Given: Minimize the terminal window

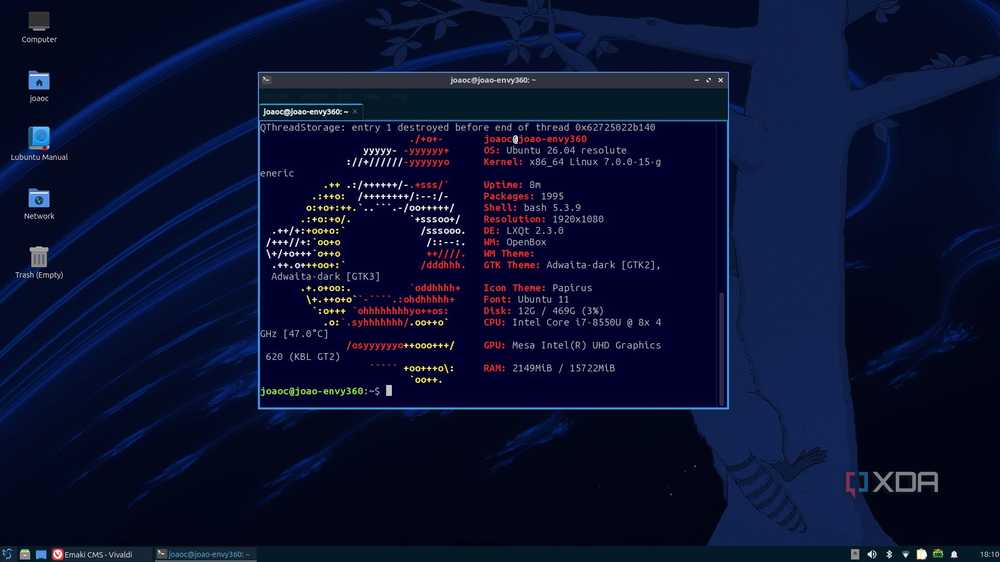Looking at the screenshot, I should coord(696,80).
